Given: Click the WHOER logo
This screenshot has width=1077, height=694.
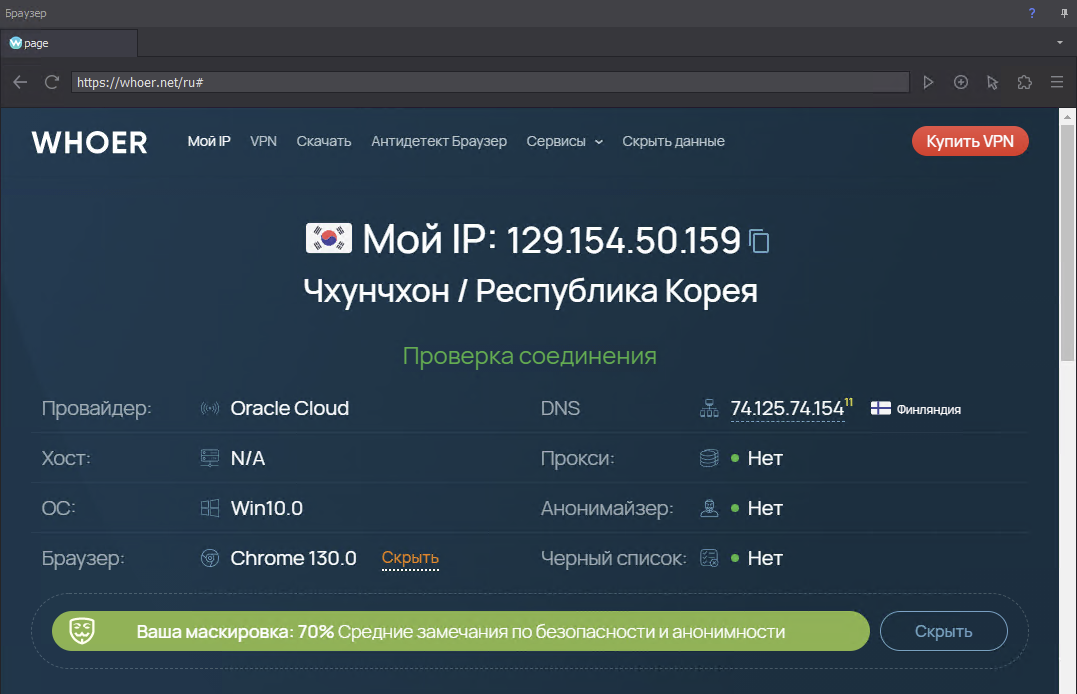Looking at the screenshot, I should (x=89, y=143).
